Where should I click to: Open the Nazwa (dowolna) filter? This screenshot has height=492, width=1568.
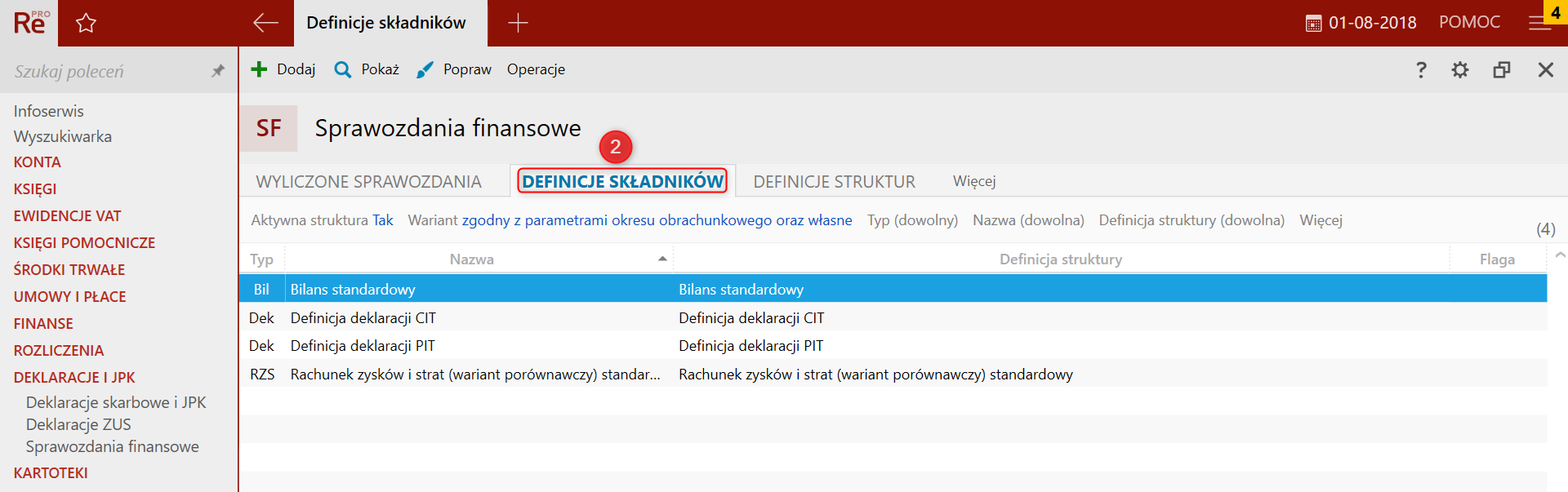[1028, 220]
